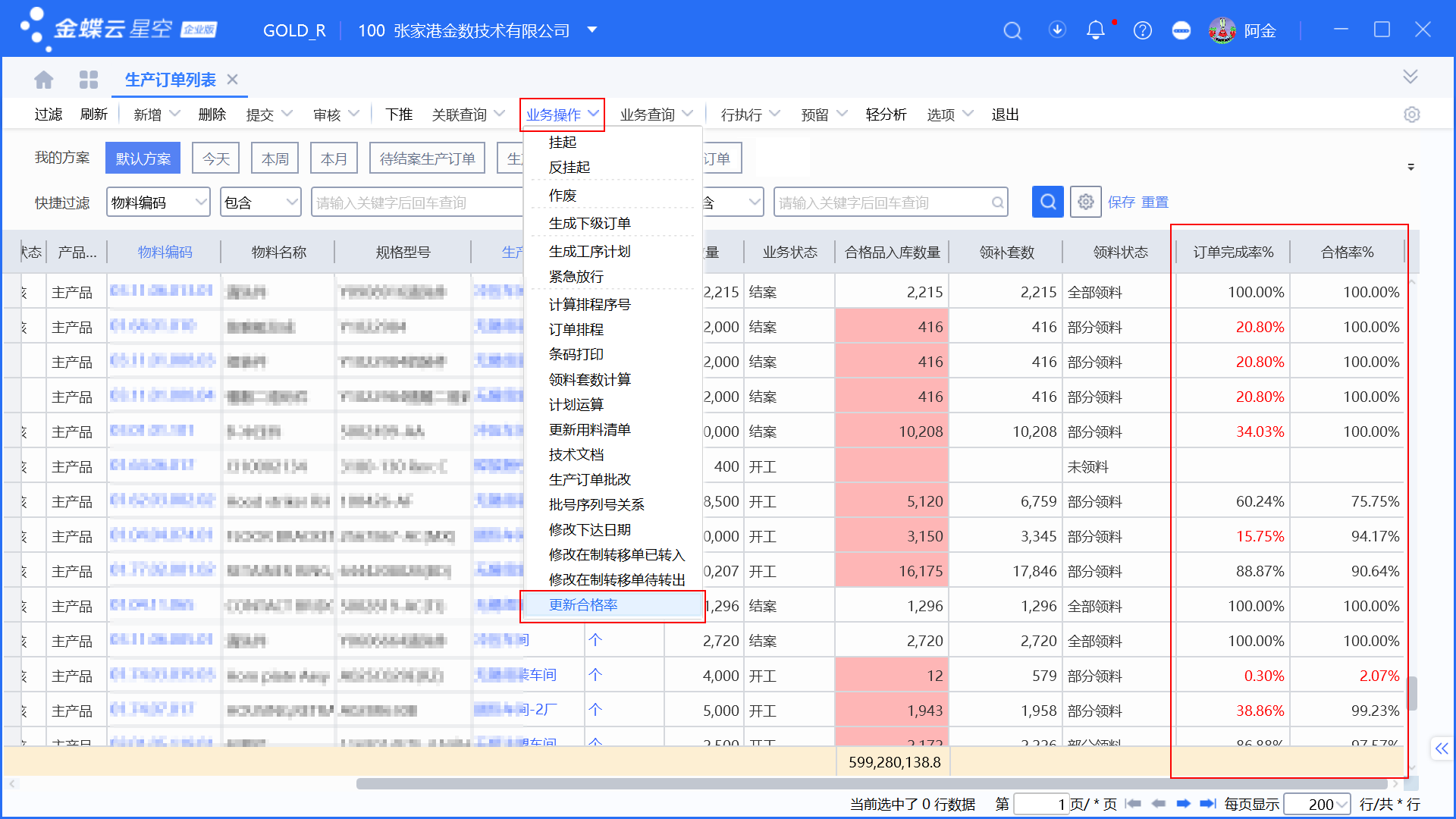
Task: Click 物料编码 column header
Action: coord(165,253)
